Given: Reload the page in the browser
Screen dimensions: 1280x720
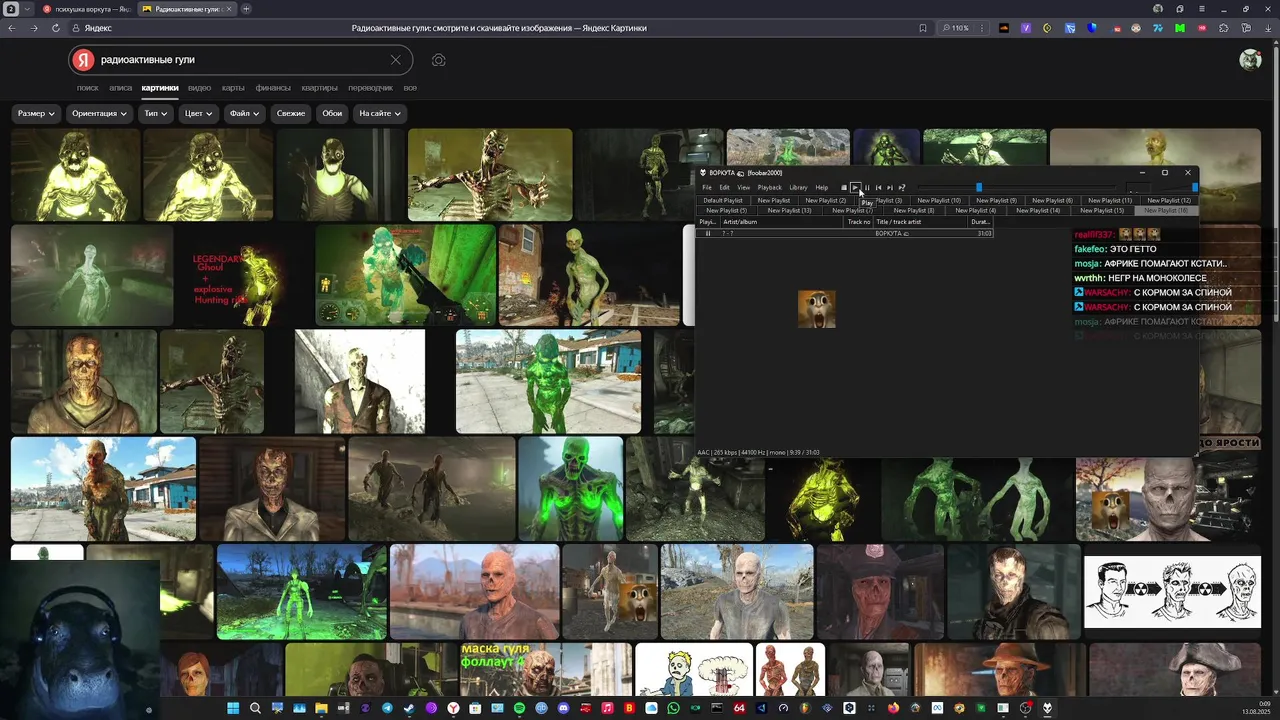Looking at the screenshot, I should pyautogui.click(x=55, y=28).
